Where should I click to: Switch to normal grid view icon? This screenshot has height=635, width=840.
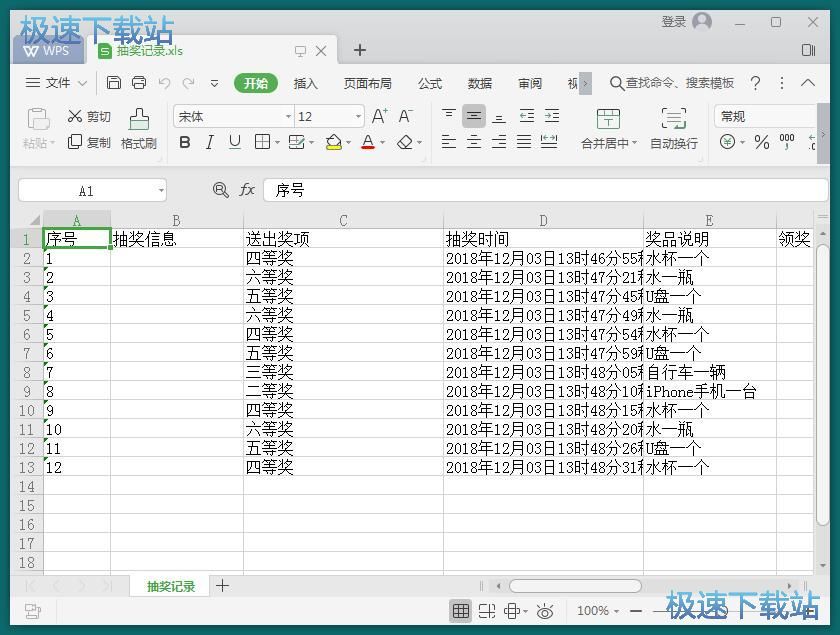click(x=461, y=611)
